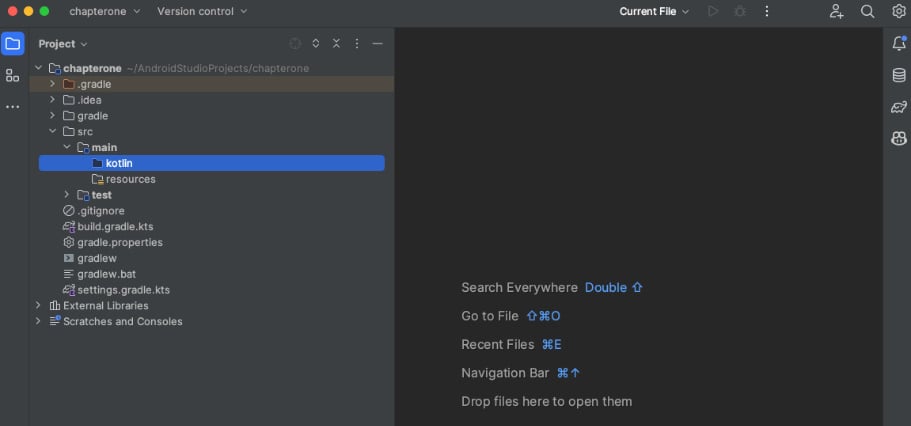Viewport: 911px width, 426px height.
Task: Open the GitHub Copilot tool icon
Action: click(899, 138)
